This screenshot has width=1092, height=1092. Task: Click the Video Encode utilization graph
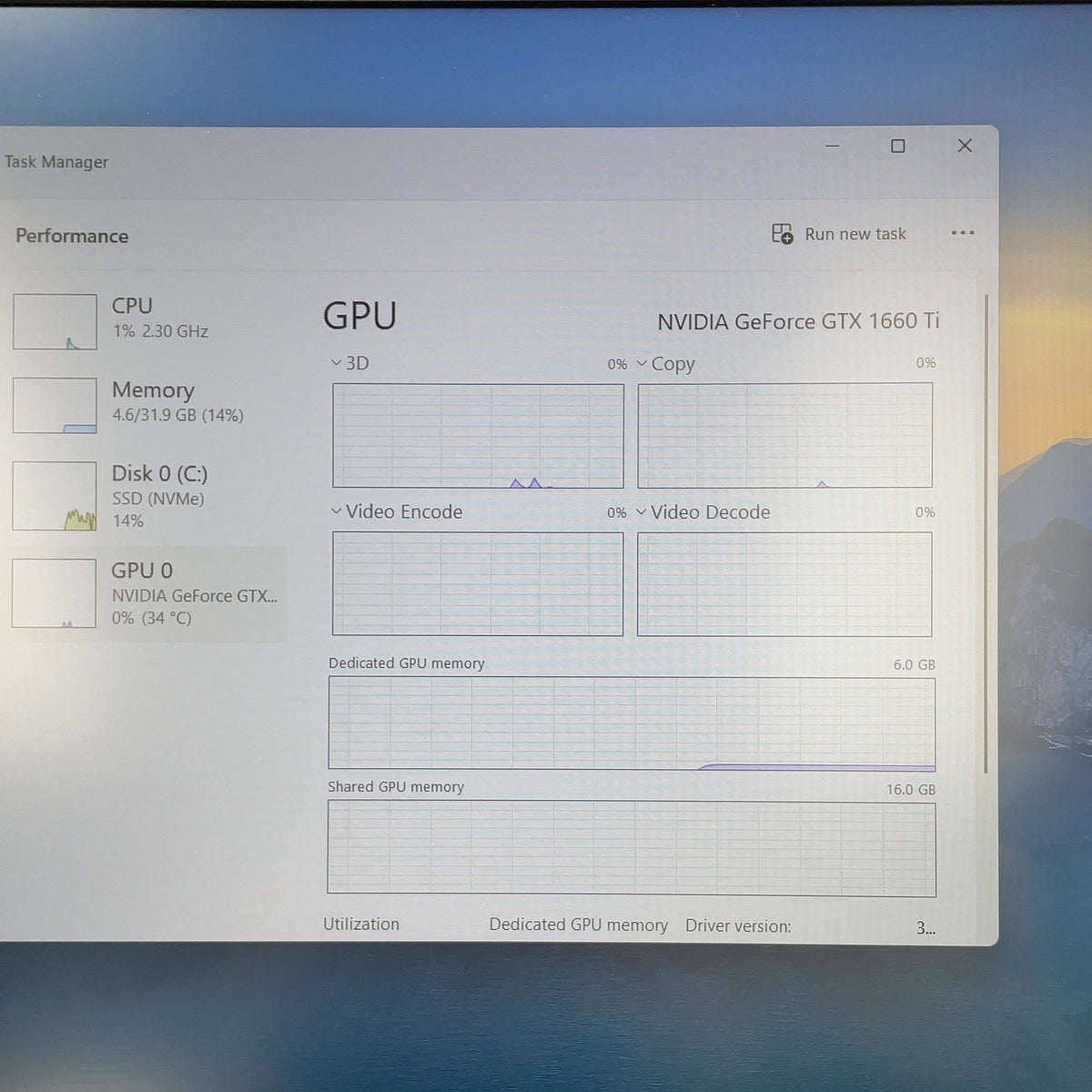[478, 583]
